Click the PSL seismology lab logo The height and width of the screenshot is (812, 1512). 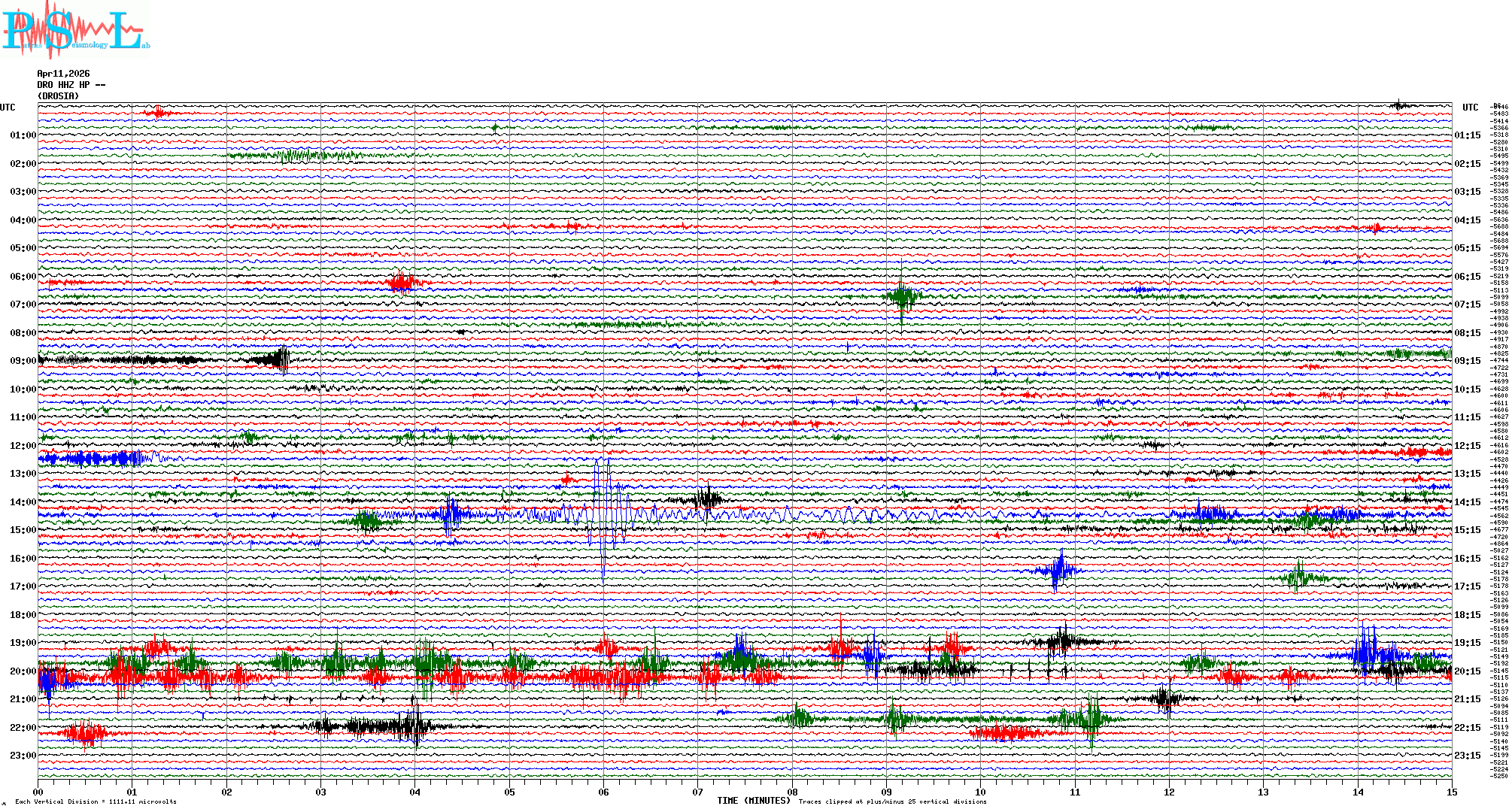tap(75, 30)
